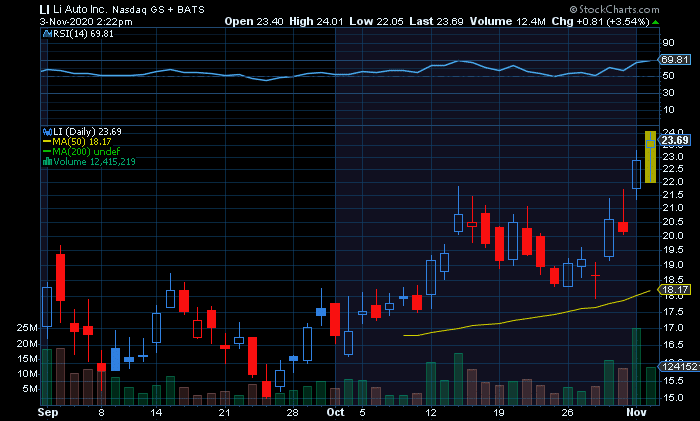
Task: Click the 19.0 price axis label
Action: (x=673, y=265)
